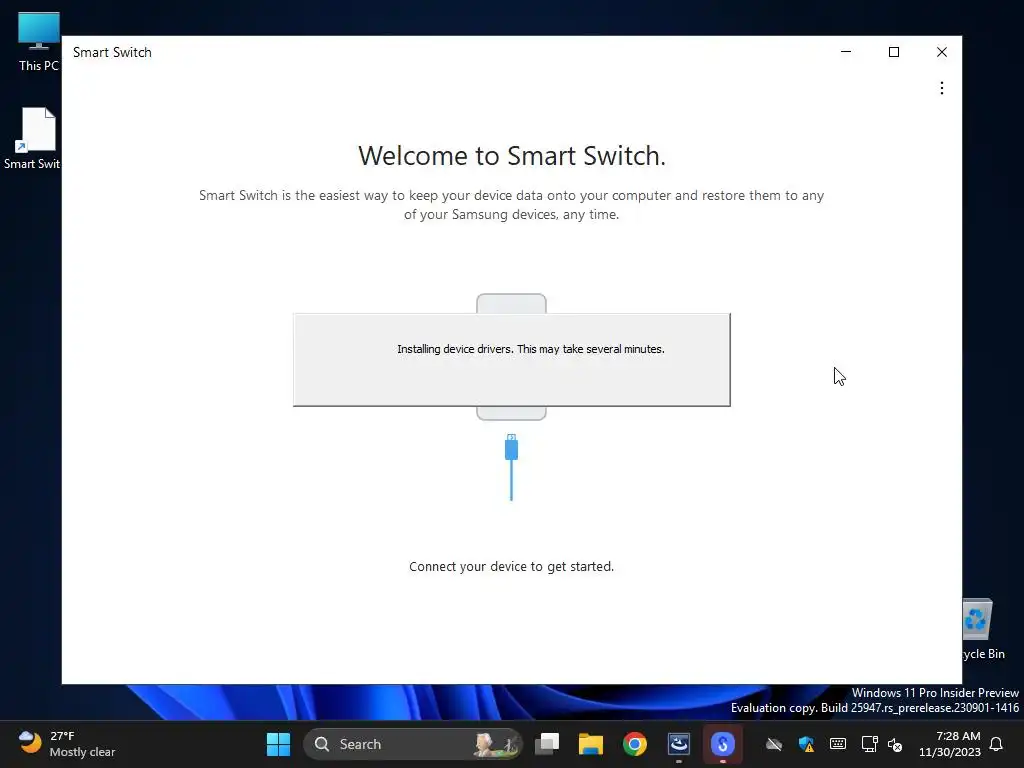Open Google Chrome from the taskbar
Screen dimensions: 1024x768
coord(634,744)
